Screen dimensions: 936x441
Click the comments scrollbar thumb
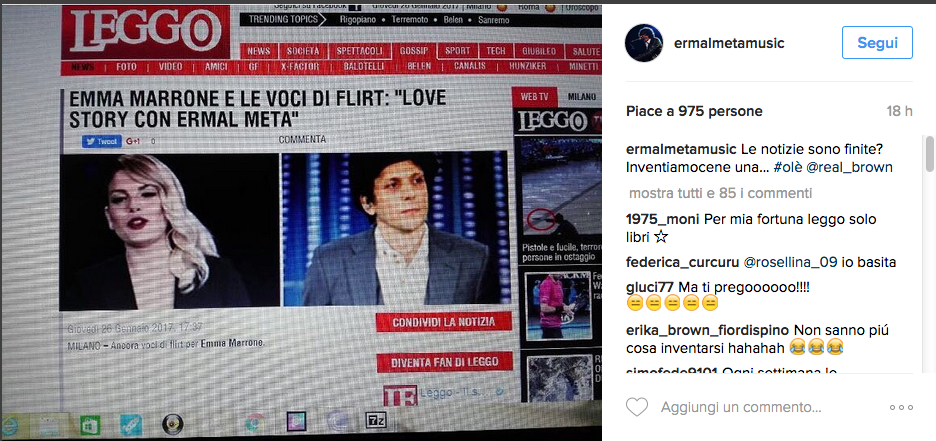click(x=929, y=153)
